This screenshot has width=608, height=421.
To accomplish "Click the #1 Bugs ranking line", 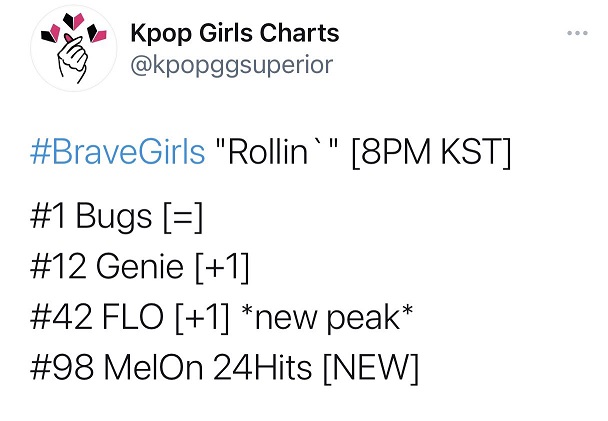I will 116,217.
